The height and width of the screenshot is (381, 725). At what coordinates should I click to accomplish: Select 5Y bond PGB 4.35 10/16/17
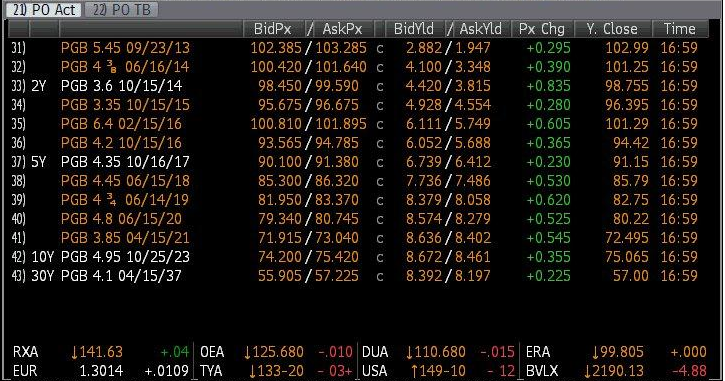point(125,161)
